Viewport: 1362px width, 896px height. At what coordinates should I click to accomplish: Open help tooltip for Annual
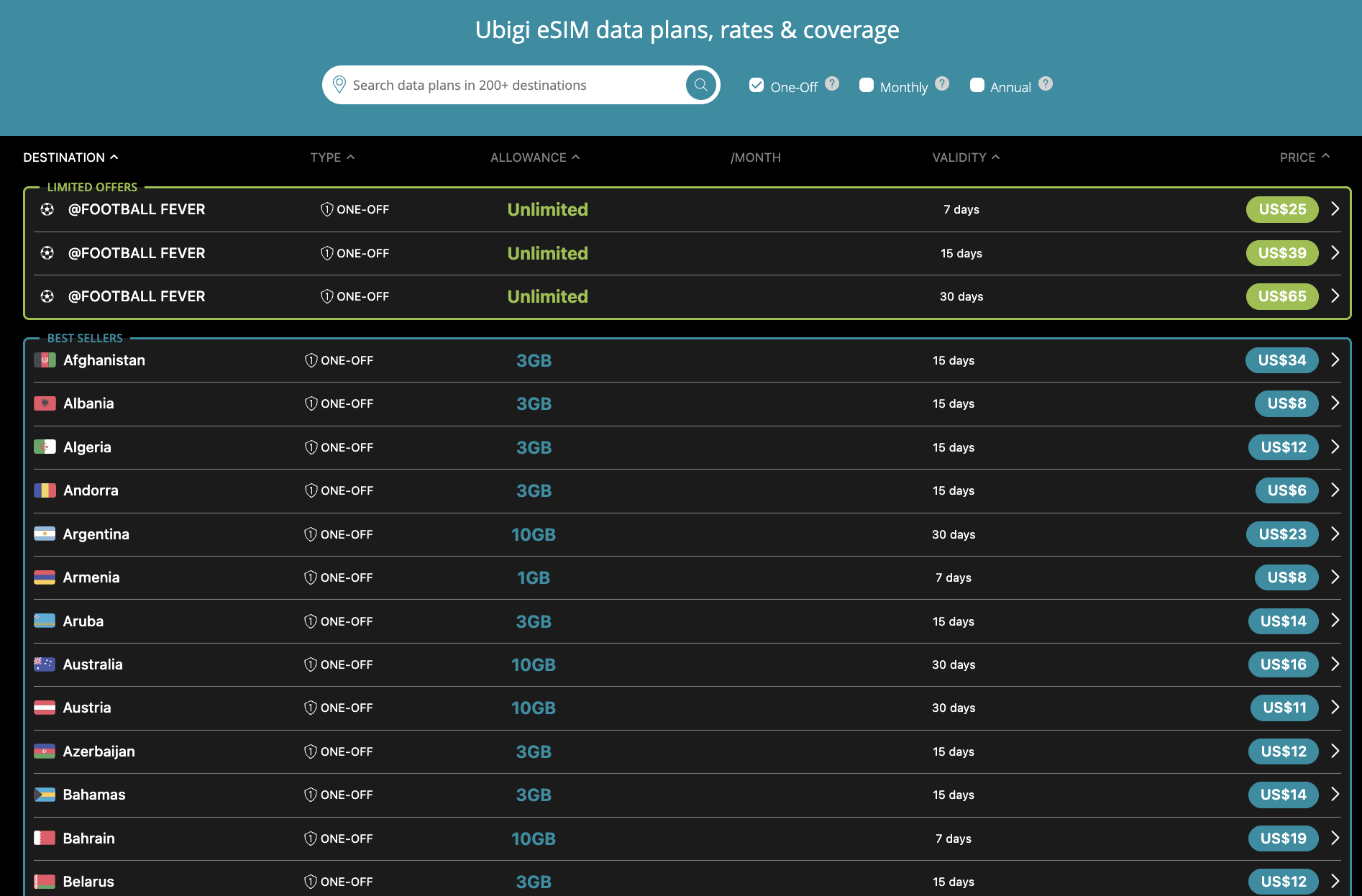[x=1046, y=83]
